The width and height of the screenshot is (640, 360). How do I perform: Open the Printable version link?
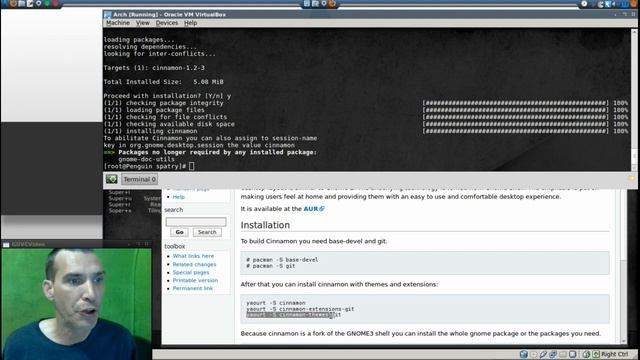tap(195, 280)
